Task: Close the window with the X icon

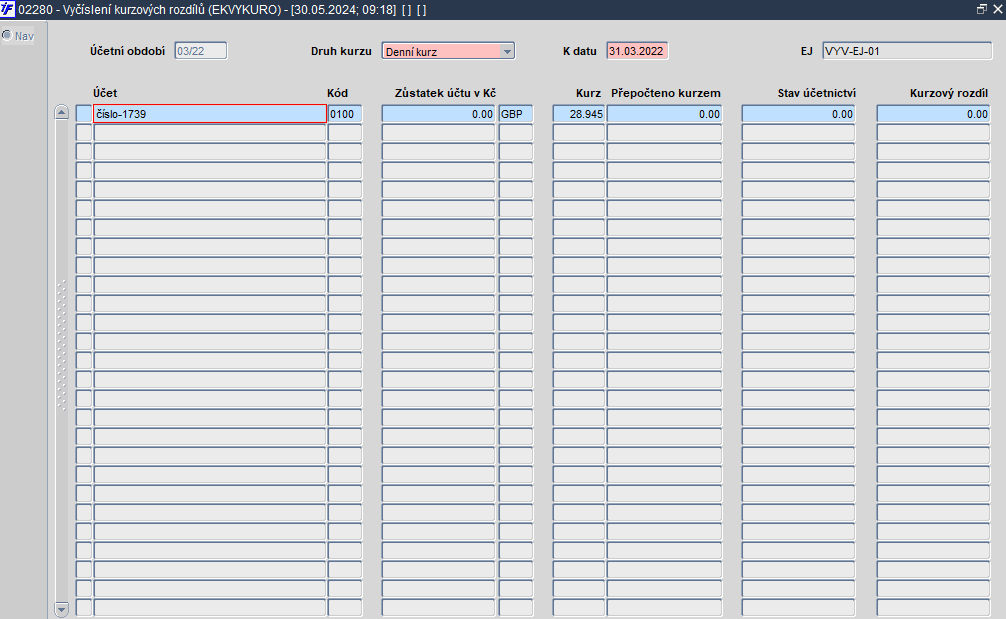Action: (998, 9)
